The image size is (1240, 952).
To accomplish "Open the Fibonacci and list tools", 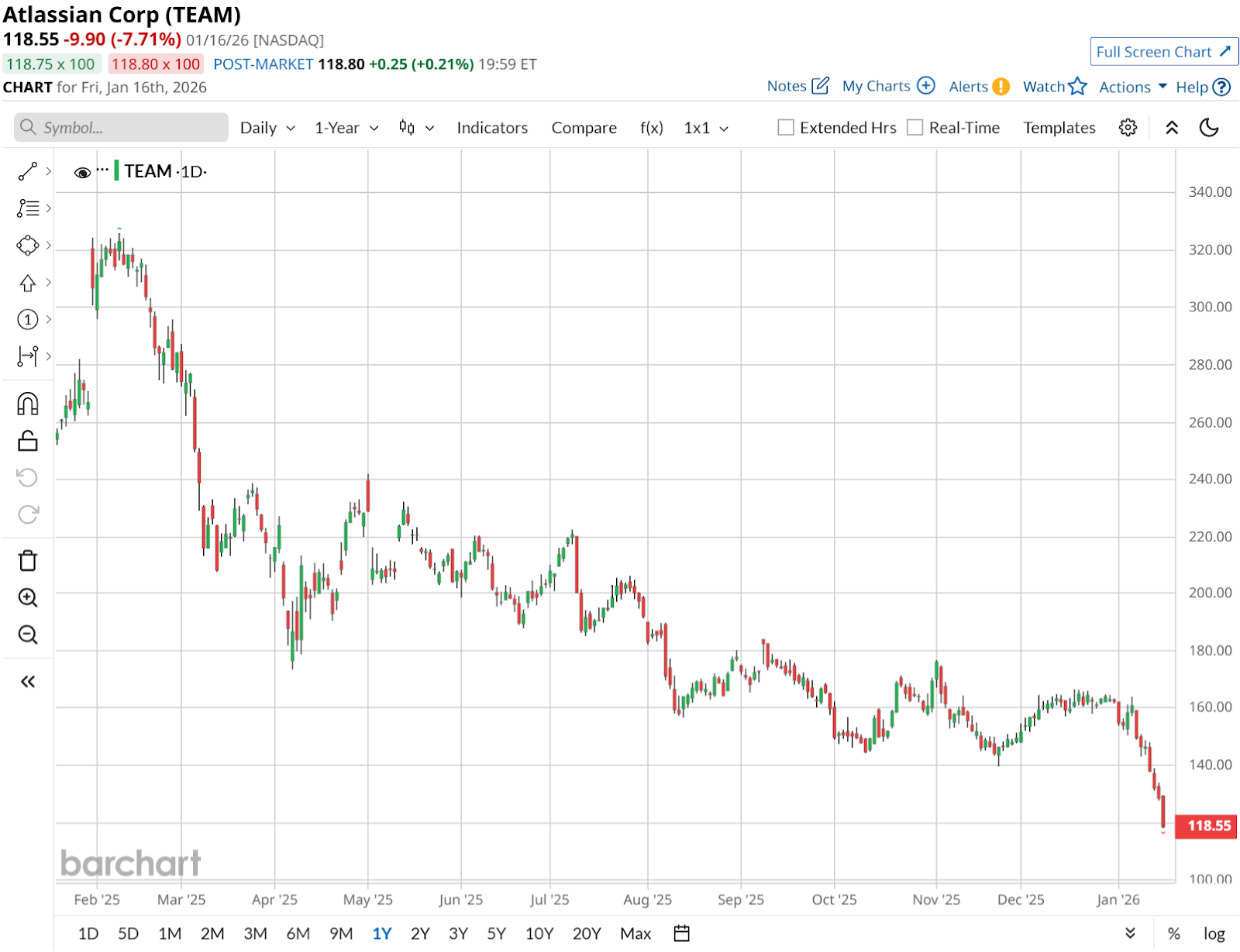I will 28,208.
